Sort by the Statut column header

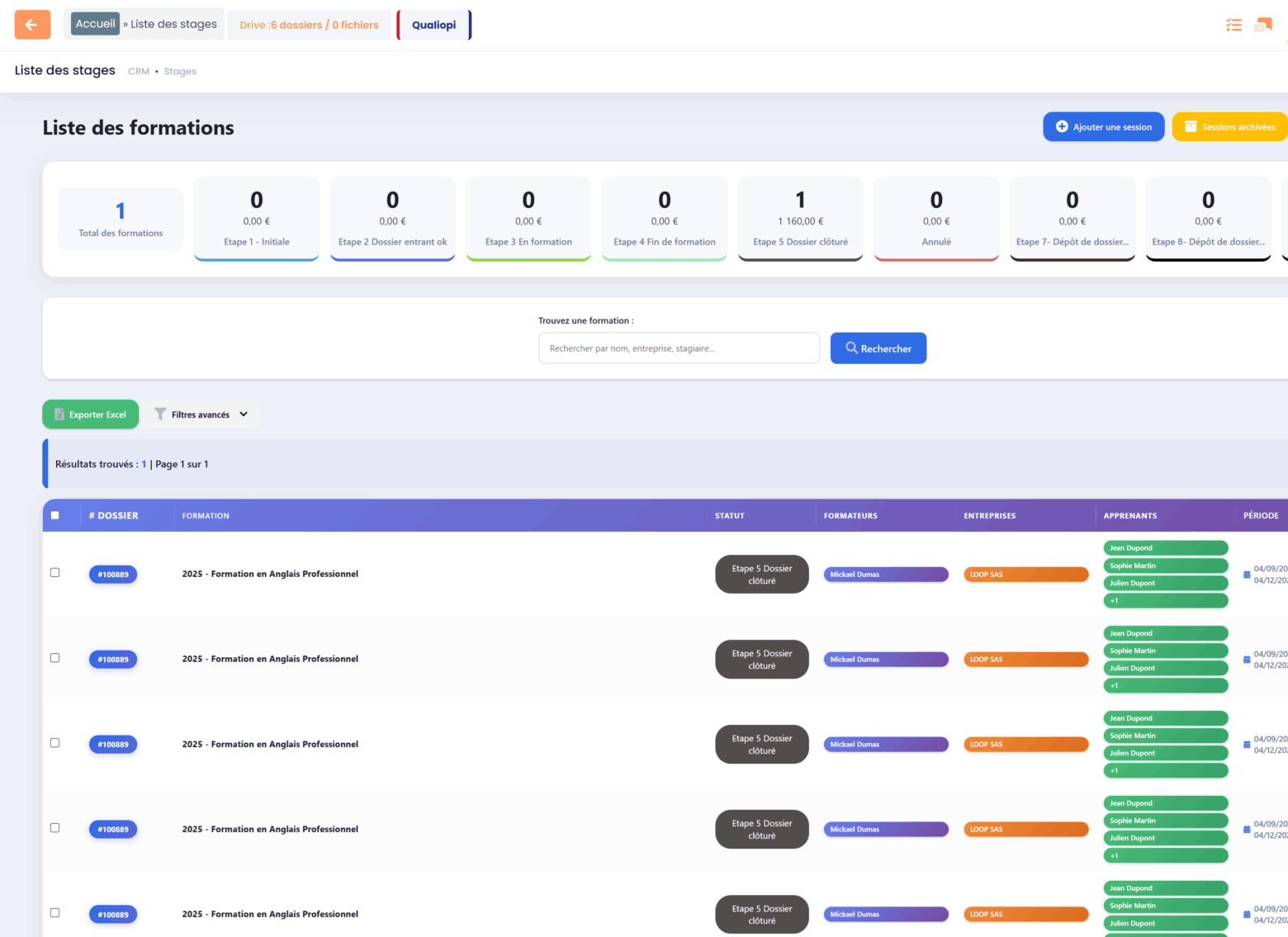pyautogui.click(x=729, y=516)
